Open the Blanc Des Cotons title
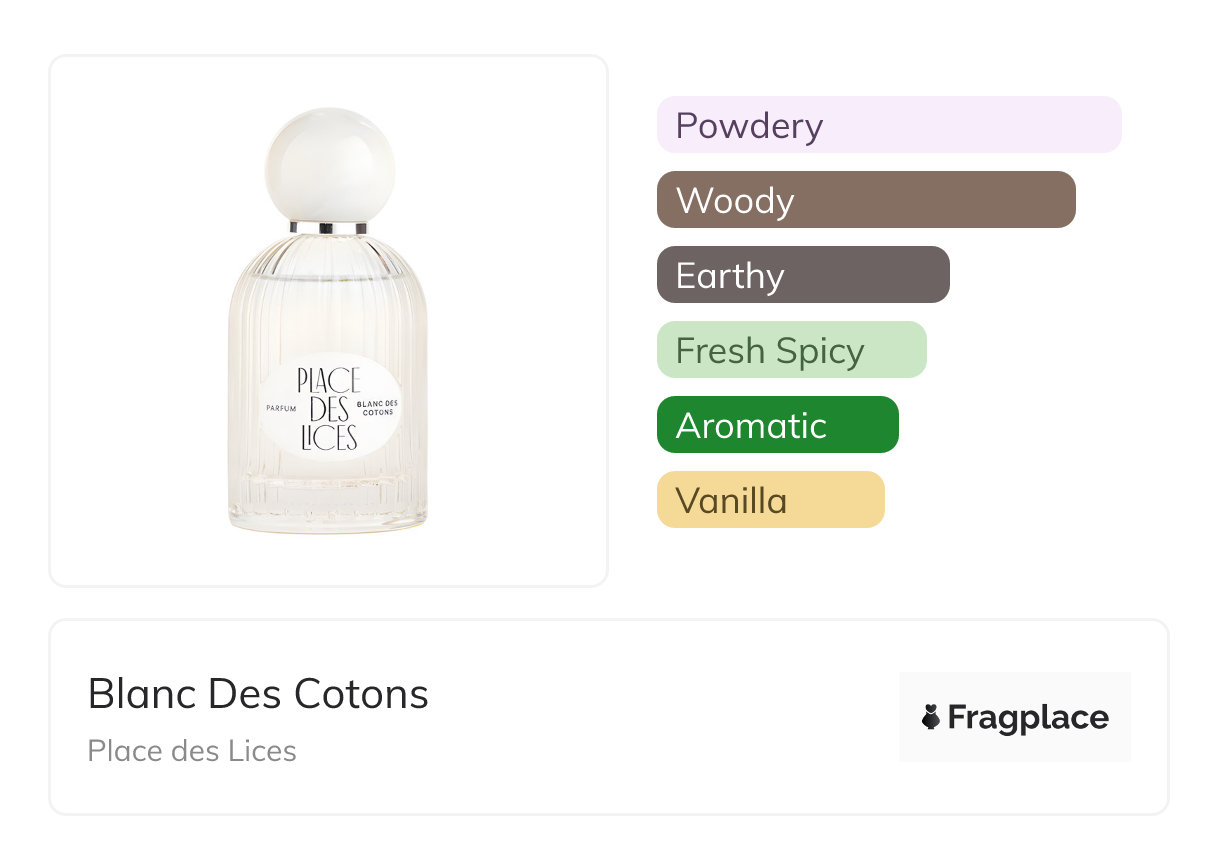This screenshot has height=864, width=1218. (258, 694)
